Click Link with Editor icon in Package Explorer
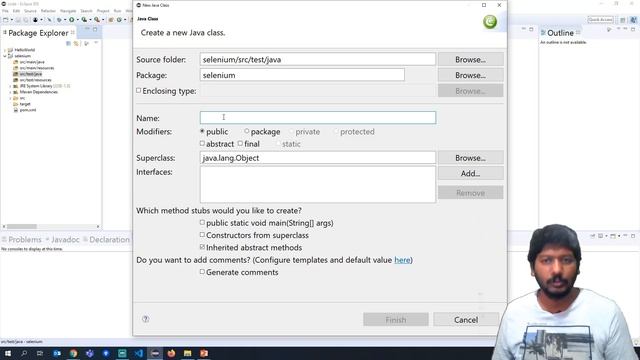640x360 pixels. click(76, 43)
